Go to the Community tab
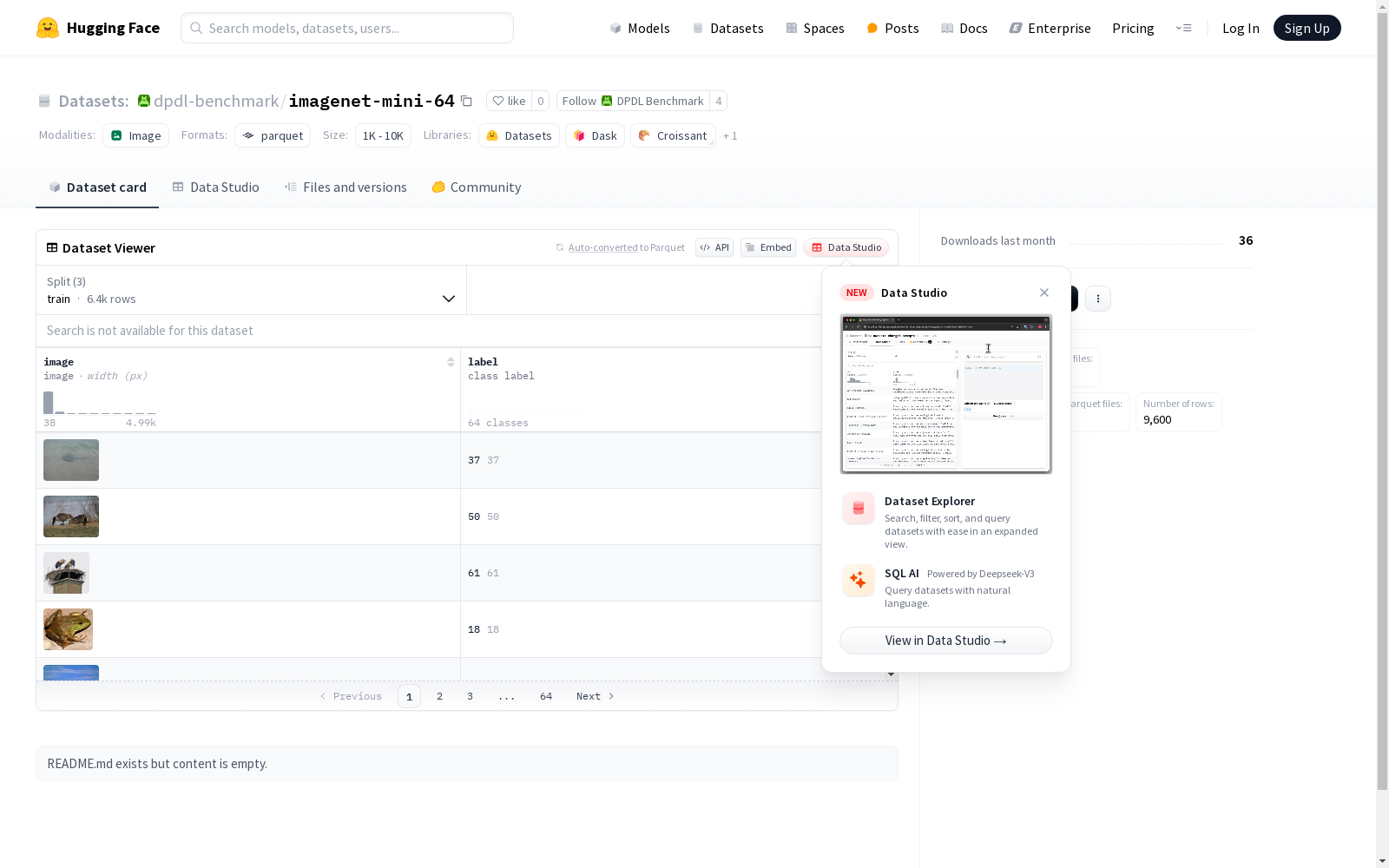Image resolution: width=1389 pixels, height=868 pixels. pos(477,187)
